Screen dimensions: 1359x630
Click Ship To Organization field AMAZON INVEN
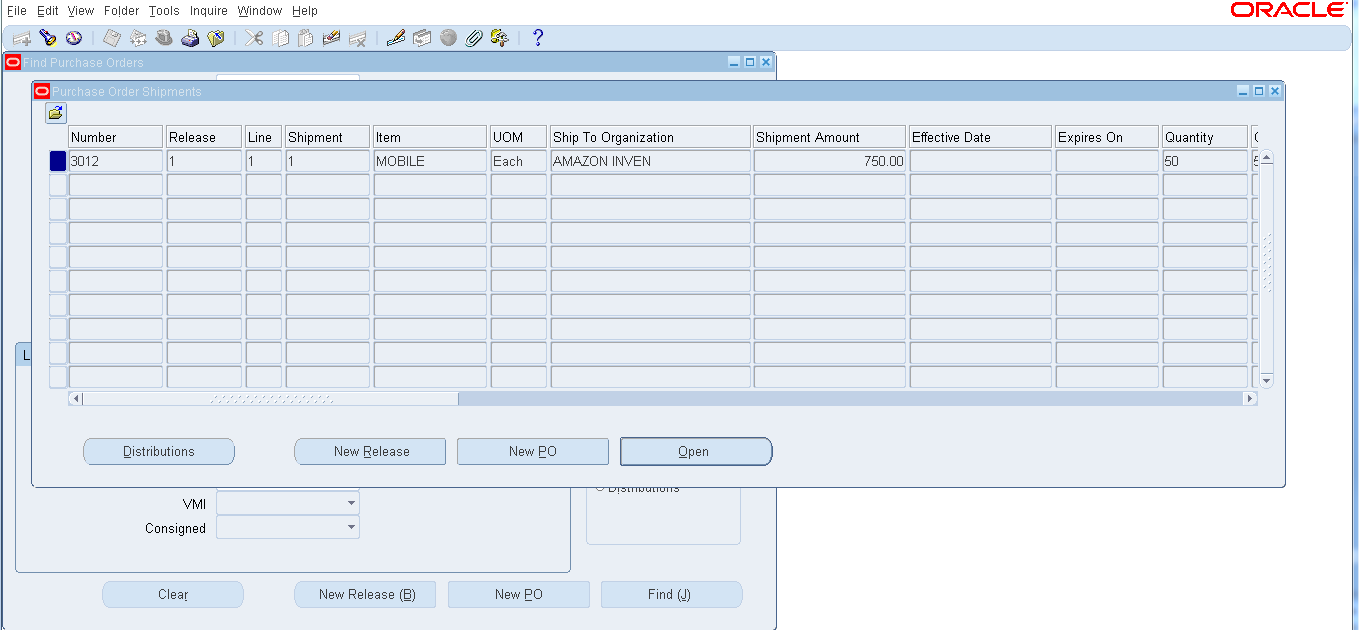tap(650, 161)
